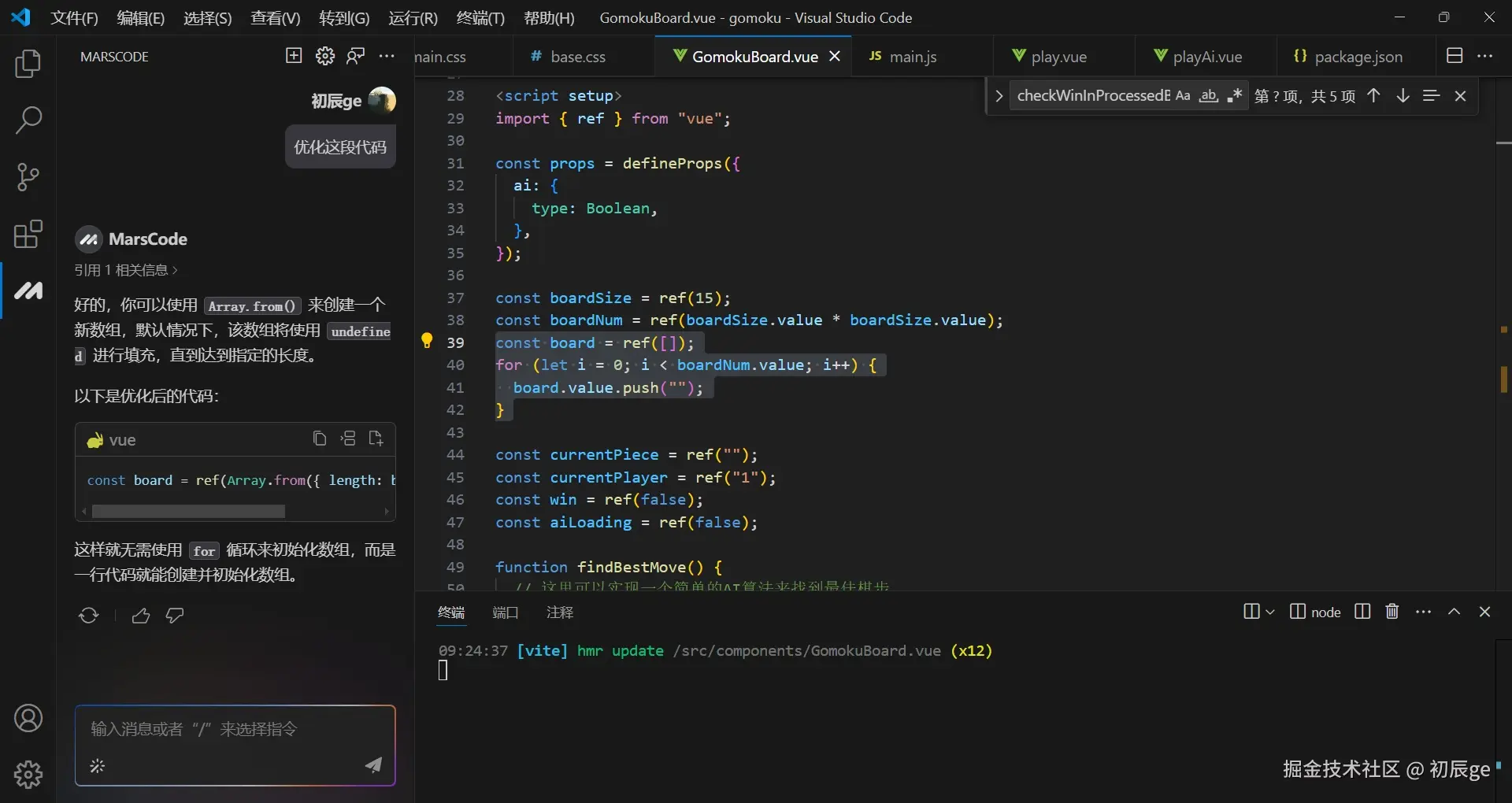Send the chat message
This screenshot has width=1512, height=803.
point(373,765)
